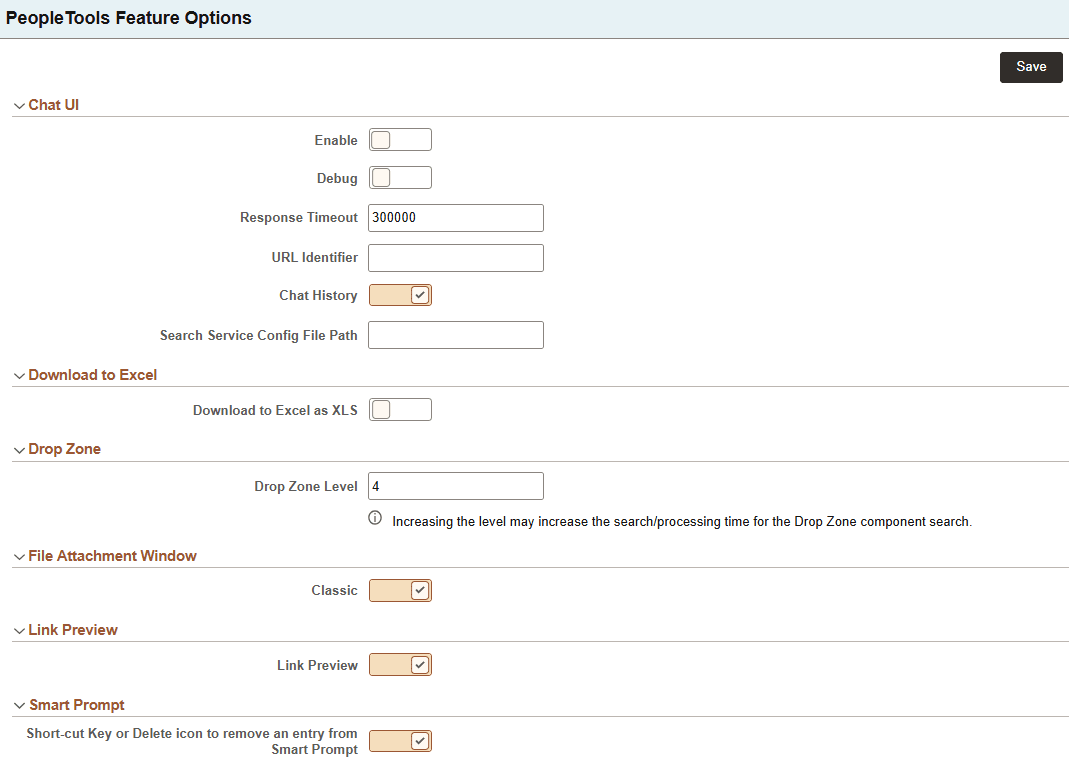Viewport: 1069px width, 780px height.
Task: Collapse the Download to Excel section
Action: click(x=19, y=376)
